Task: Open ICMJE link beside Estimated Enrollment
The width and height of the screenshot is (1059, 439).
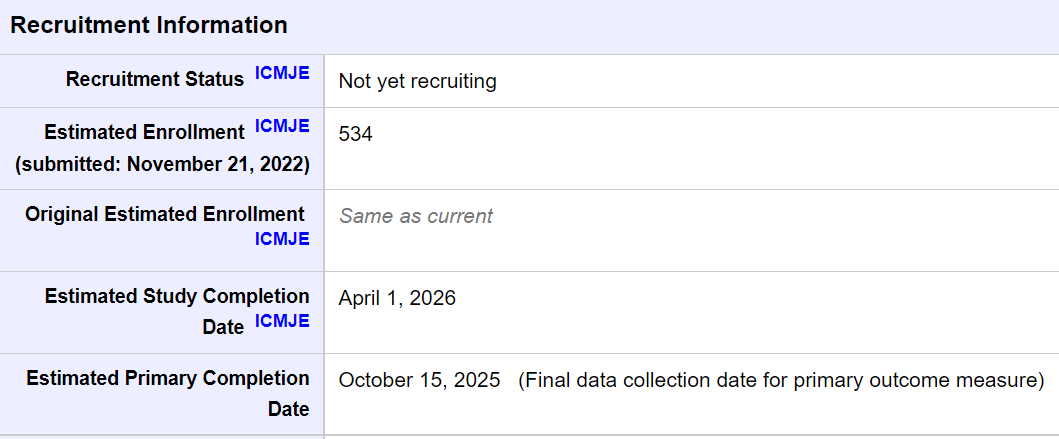Action: coord(282,126)
